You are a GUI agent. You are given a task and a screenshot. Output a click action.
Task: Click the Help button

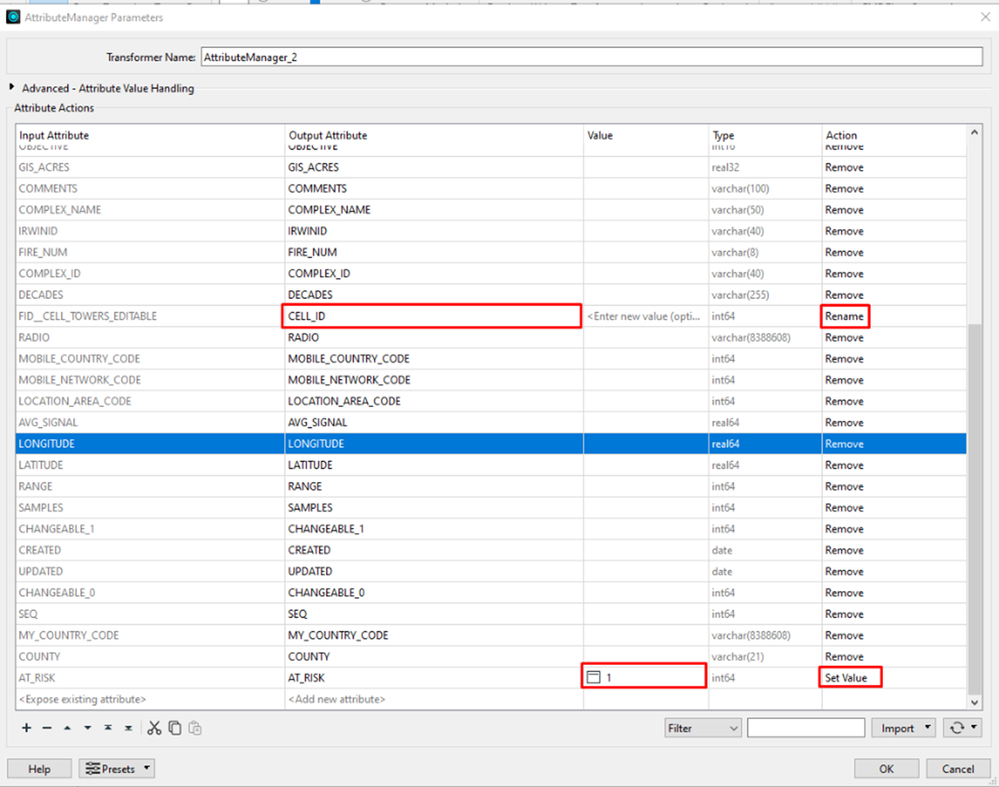39,769
